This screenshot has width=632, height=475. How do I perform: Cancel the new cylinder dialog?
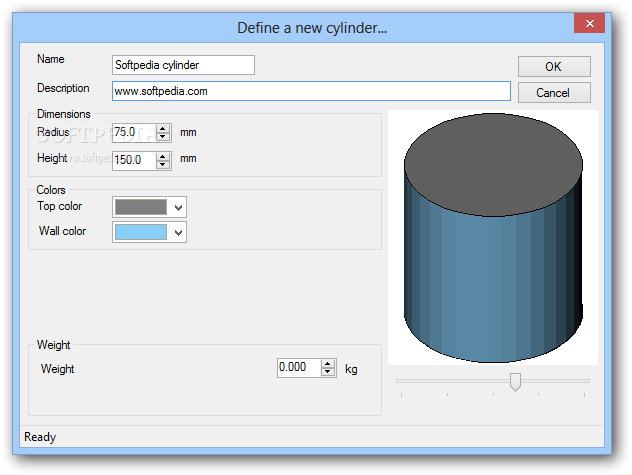[x=554, y=93]
